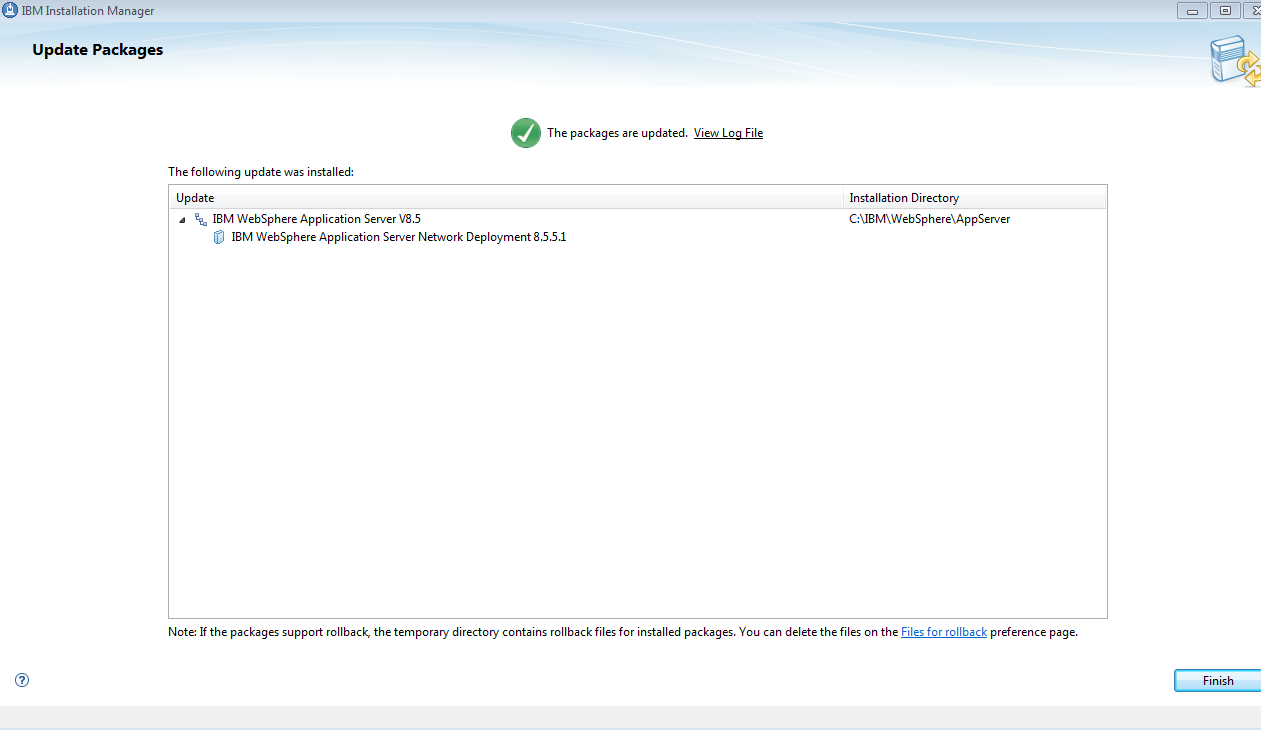
Task: Select IBM WebSphere Application Server V8.5 row
Action: point(637,219)
